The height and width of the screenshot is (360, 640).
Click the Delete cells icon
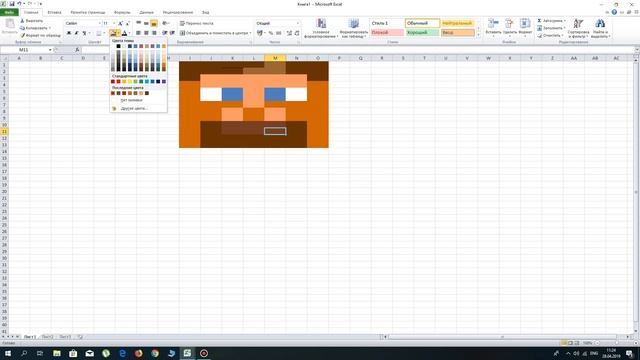[509, 24]
